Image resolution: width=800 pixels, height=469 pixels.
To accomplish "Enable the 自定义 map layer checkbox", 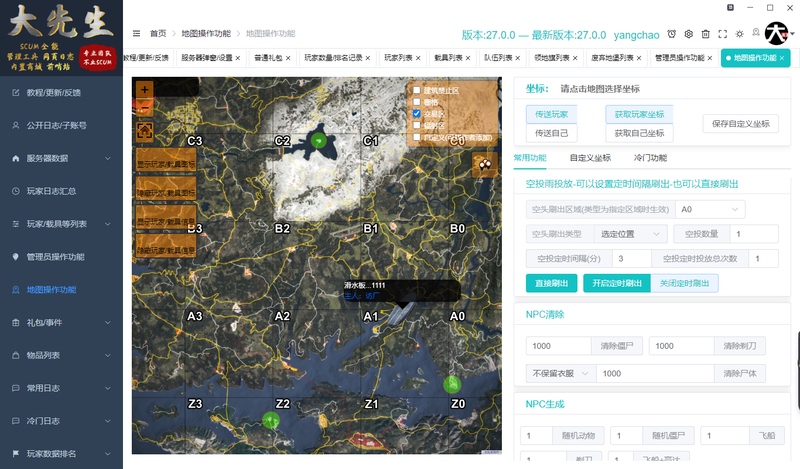I will point(417,137).
